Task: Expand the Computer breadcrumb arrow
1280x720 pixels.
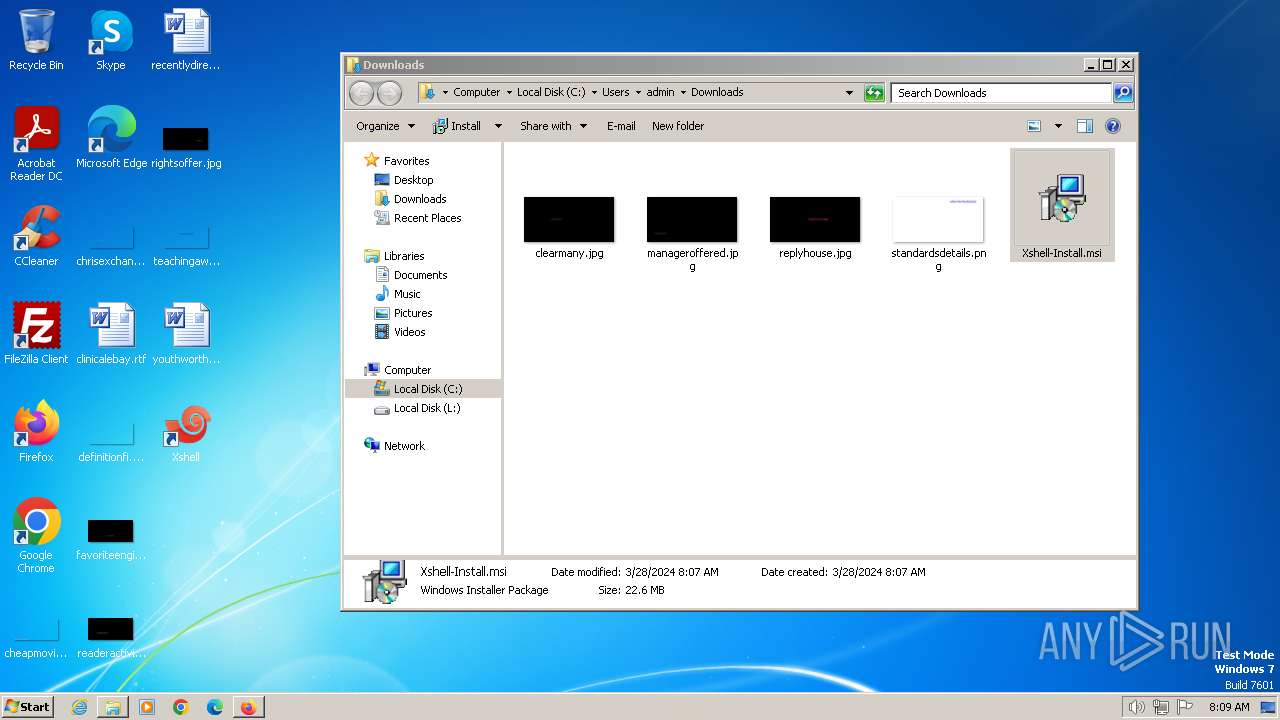Action: (x=508, y=92)
